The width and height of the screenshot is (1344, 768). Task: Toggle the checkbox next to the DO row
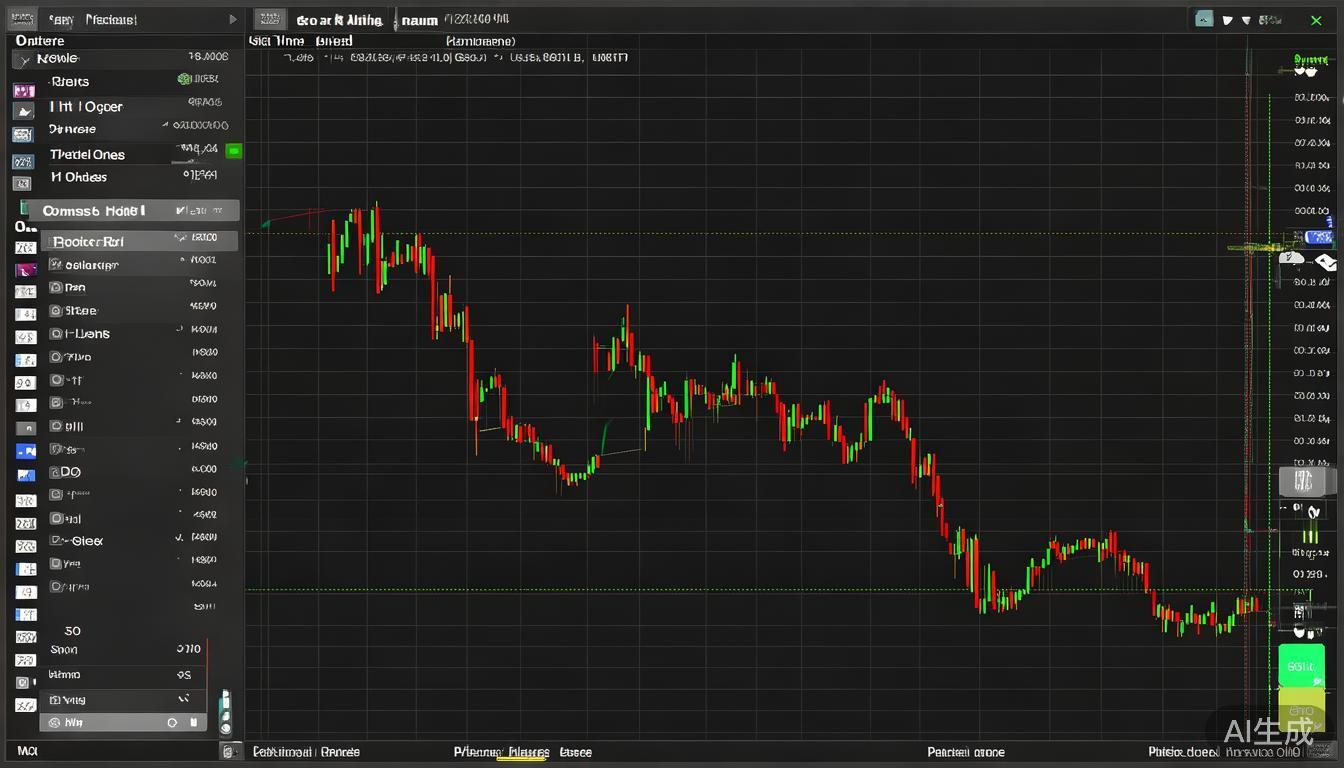click(56, 472)
